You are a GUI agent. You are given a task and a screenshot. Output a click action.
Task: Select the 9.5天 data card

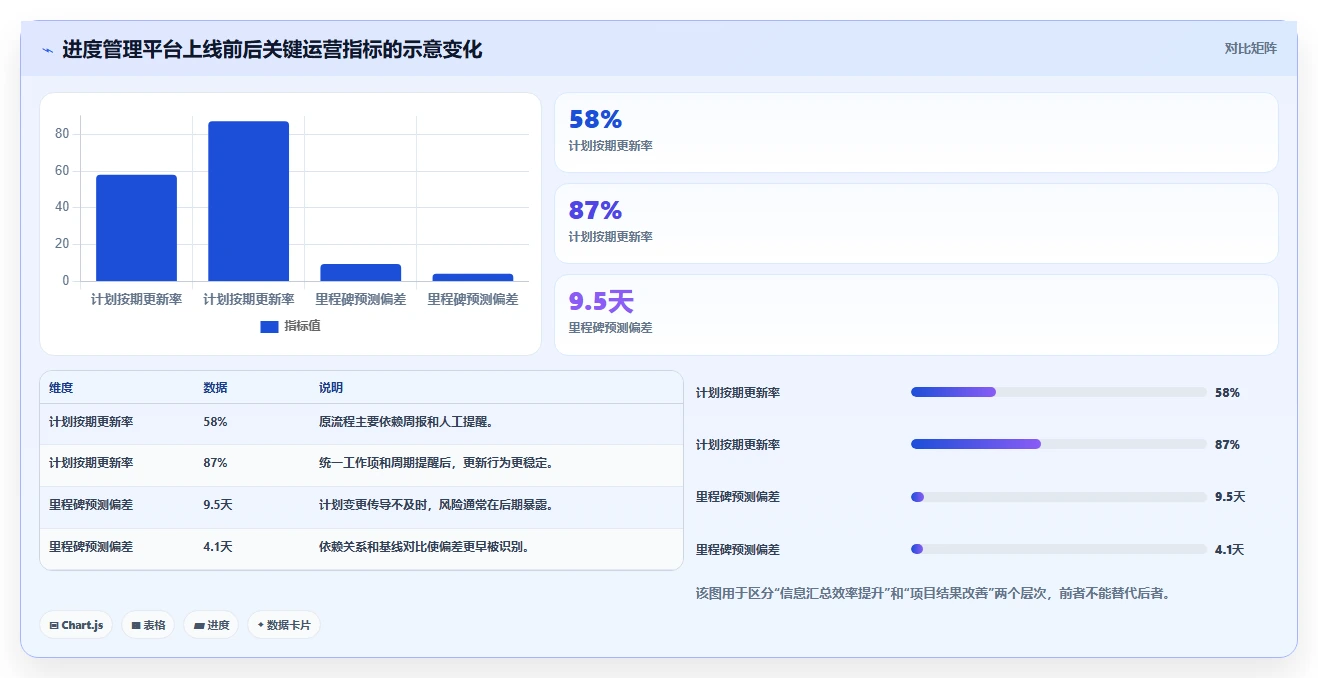pos(916,315)
